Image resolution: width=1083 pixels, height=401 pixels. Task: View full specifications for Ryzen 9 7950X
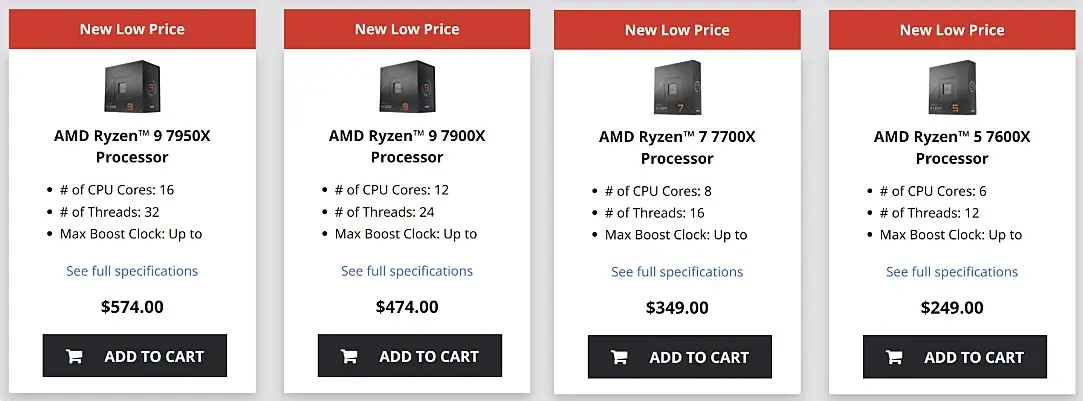click(x=132, y=271)
